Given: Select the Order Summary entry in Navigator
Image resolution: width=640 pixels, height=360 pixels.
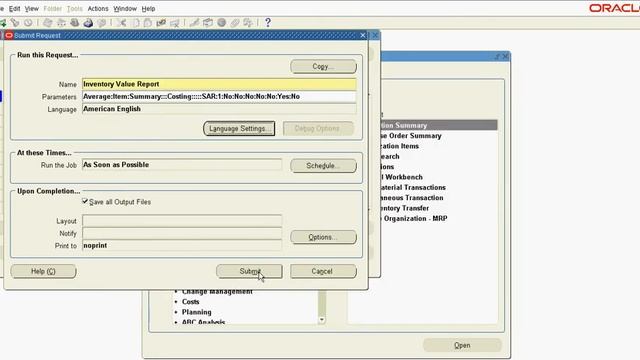Looking at the screenshot, I should [411, 136].
